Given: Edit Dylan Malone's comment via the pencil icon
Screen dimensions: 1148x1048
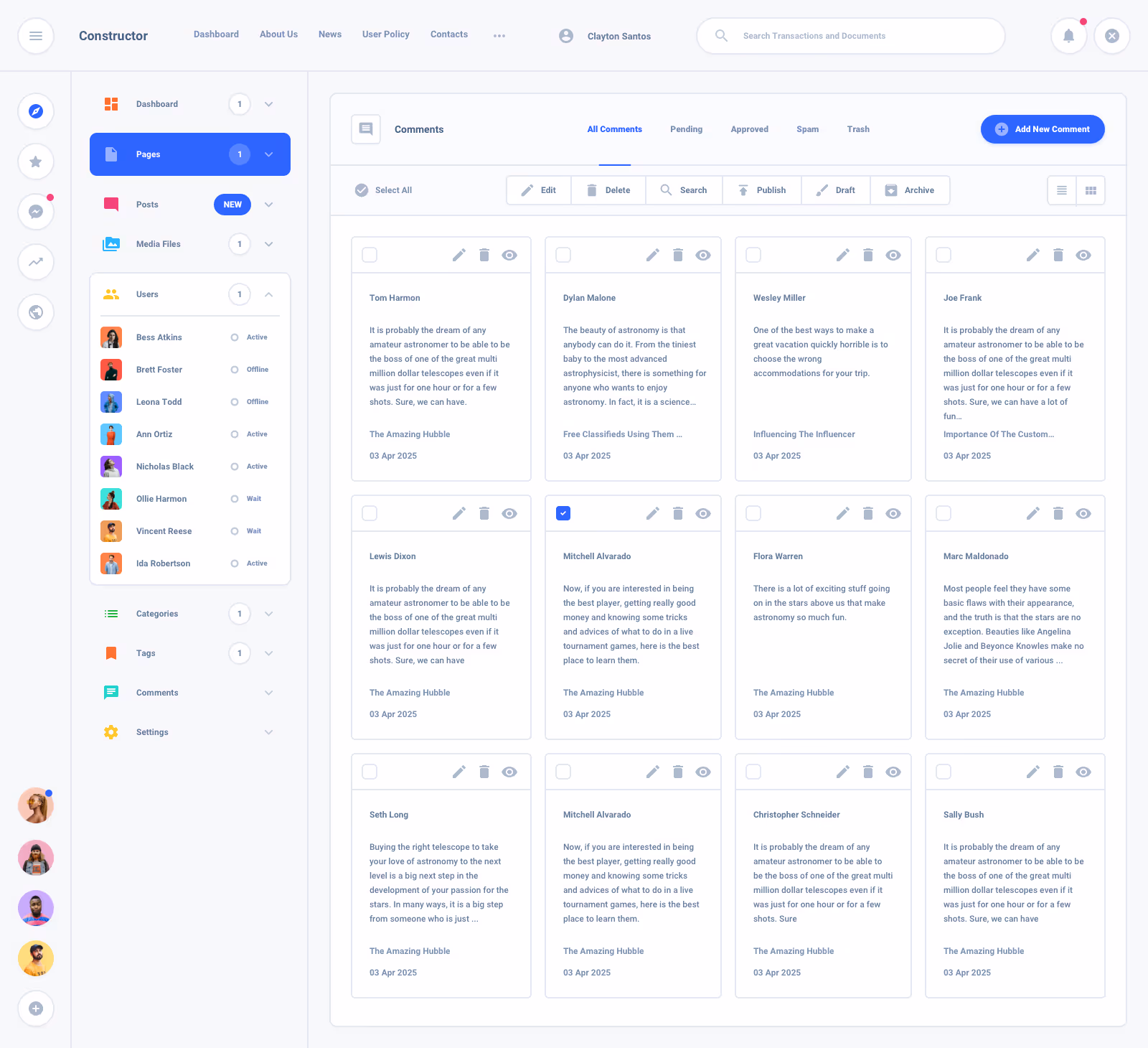Looking at the screenshot, I should point(653,255).
